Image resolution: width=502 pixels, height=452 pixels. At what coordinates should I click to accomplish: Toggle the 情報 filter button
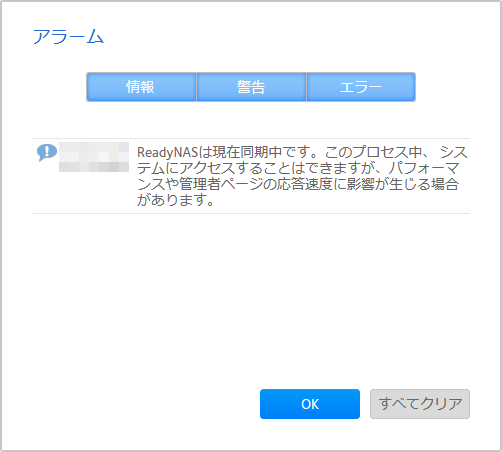[x=141, y=87]
